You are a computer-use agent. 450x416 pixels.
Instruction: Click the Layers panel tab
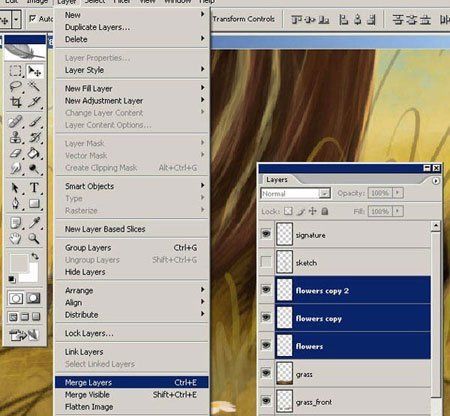click(x=277, y=180)
